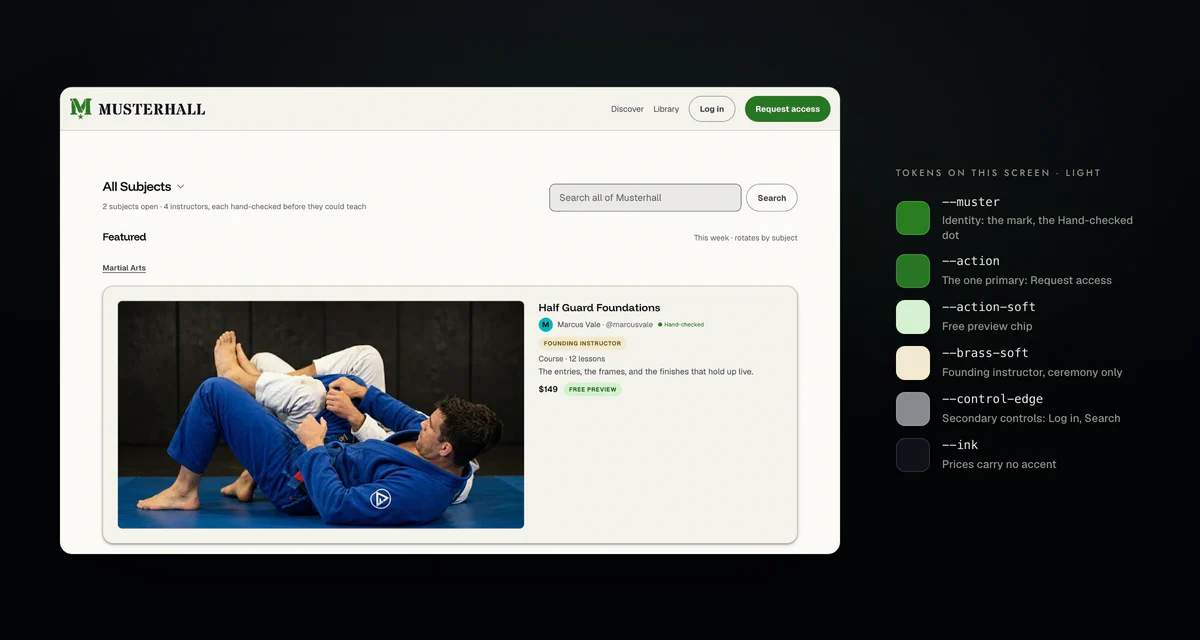Click the Musterhall M logo mark
The image size is (1200, 640).
[81, 108]
